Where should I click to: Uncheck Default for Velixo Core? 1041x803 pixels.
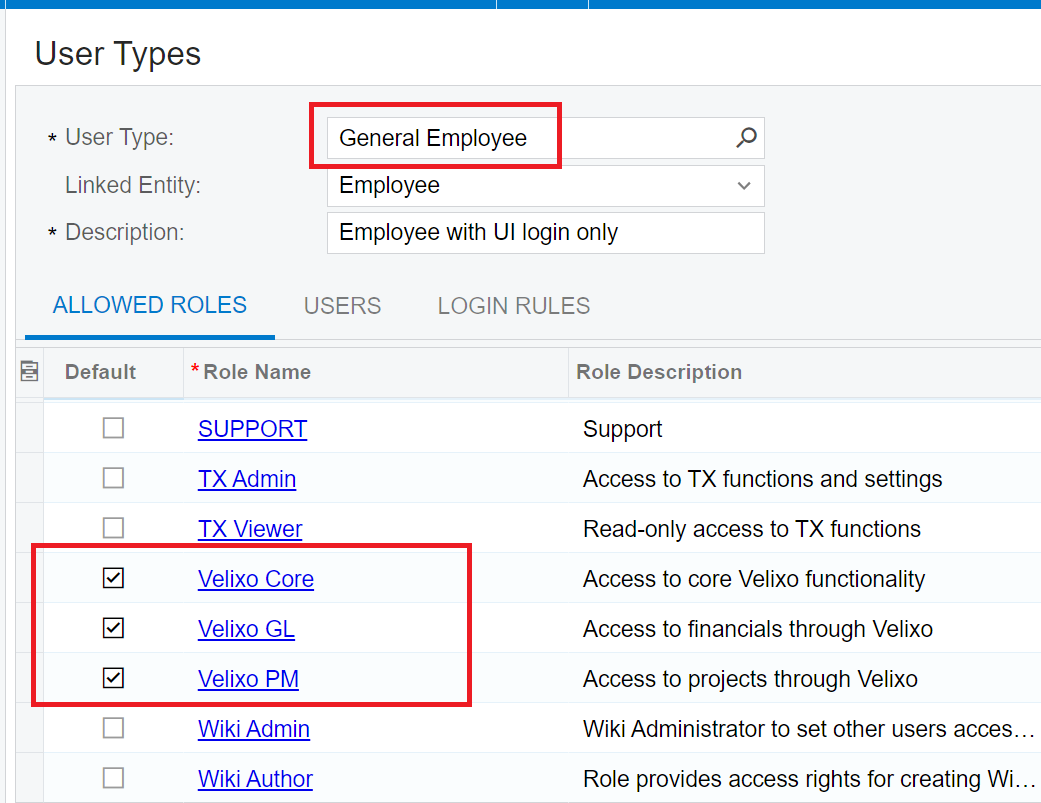pos(114,578)
